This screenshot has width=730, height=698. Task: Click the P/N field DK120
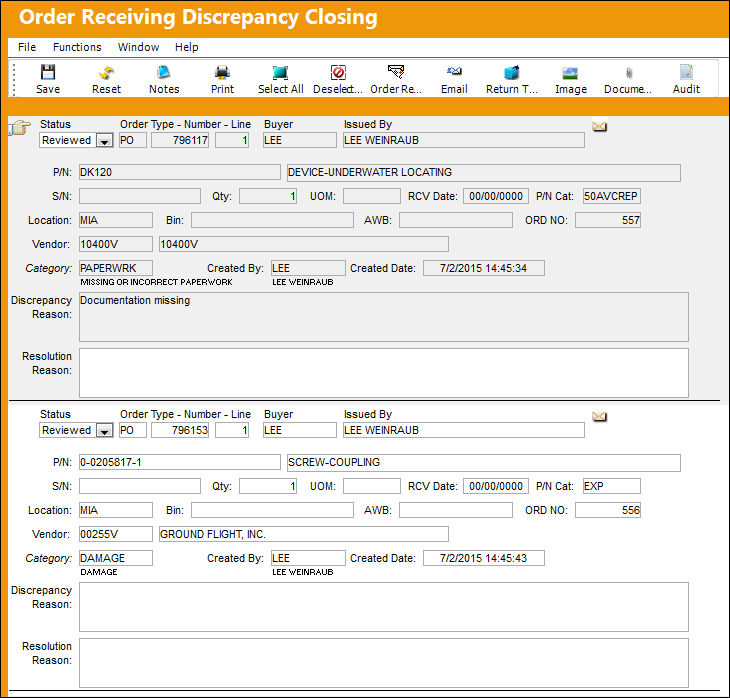pos(180,172)
